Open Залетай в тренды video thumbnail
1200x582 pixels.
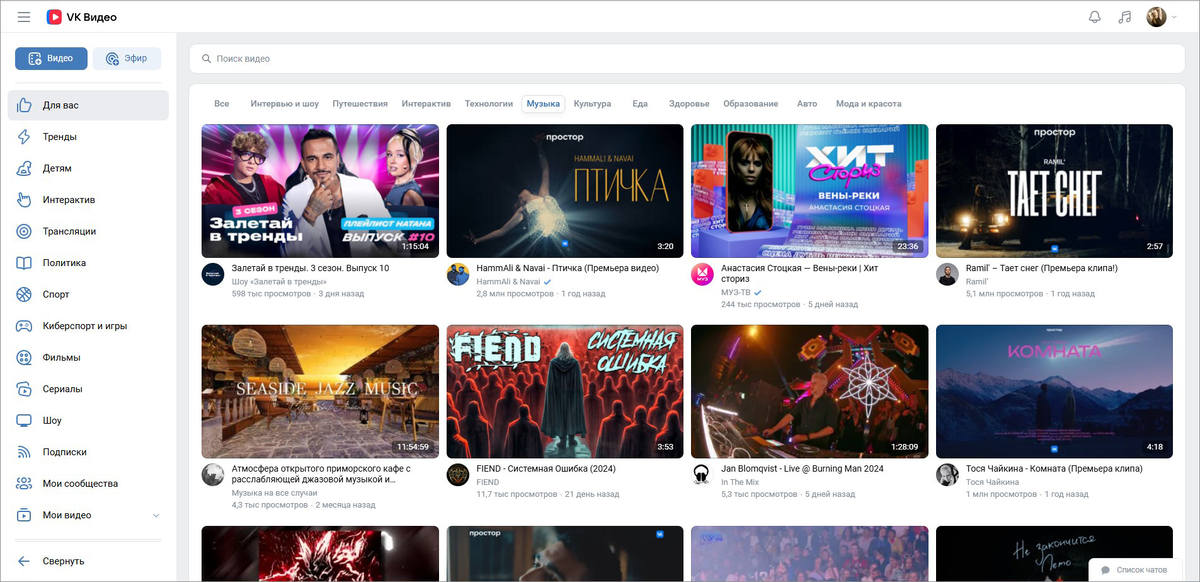(x=320, y=191)
